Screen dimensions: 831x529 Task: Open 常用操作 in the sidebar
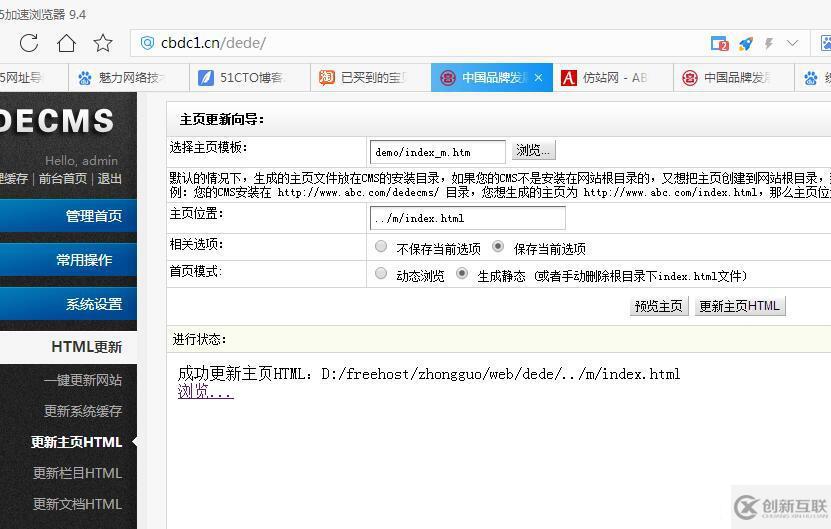[x=68, y=260]
